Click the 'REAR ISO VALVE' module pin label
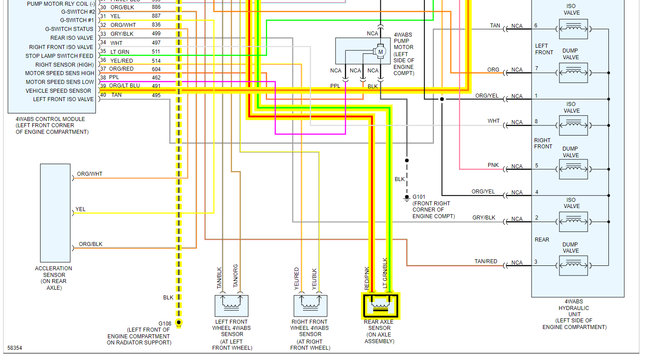This screenshot has height=363, width=650. [72, 38]
